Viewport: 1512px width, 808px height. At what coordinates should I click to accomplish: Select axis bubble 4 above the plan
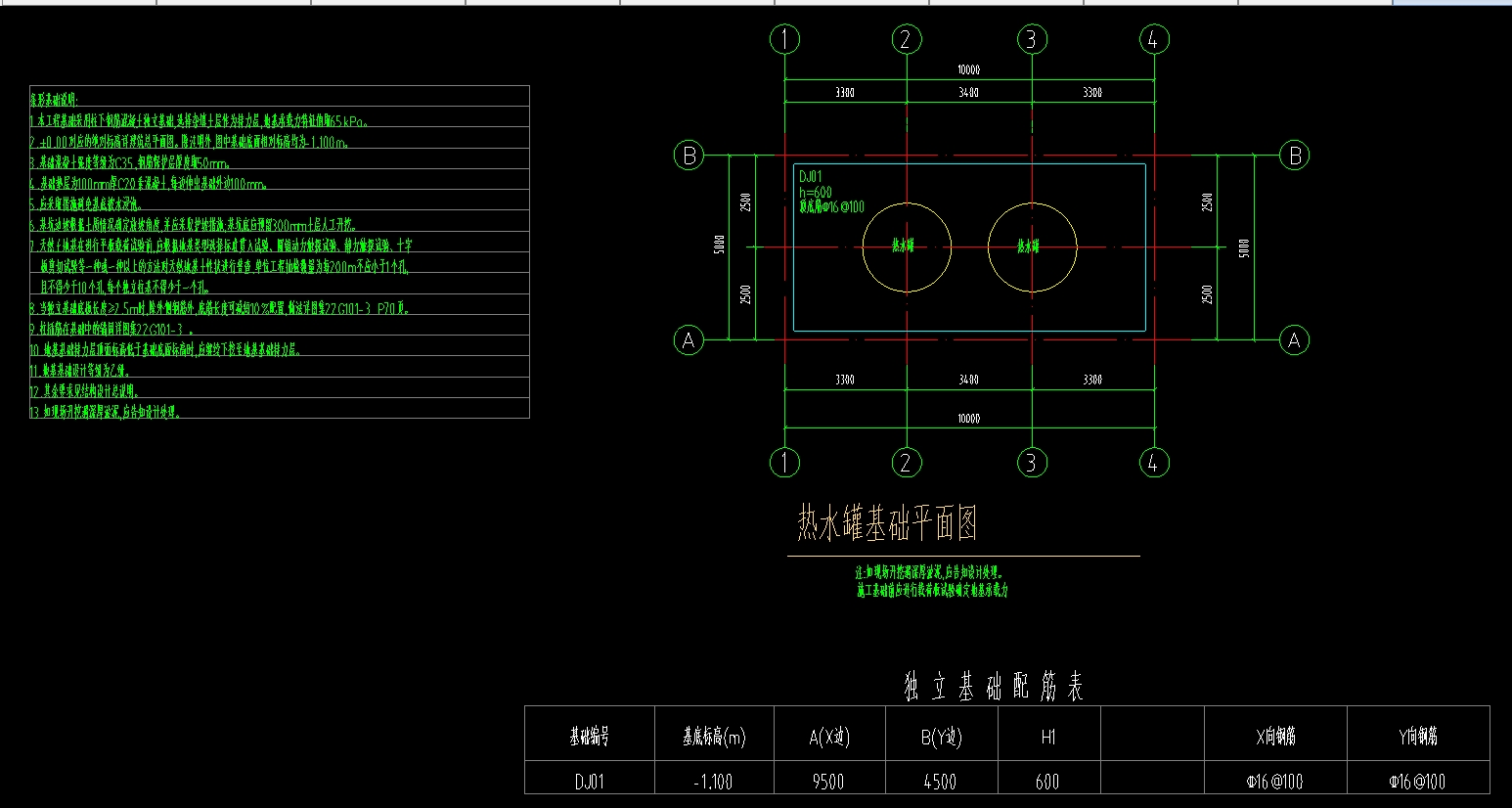[1154, 39]
